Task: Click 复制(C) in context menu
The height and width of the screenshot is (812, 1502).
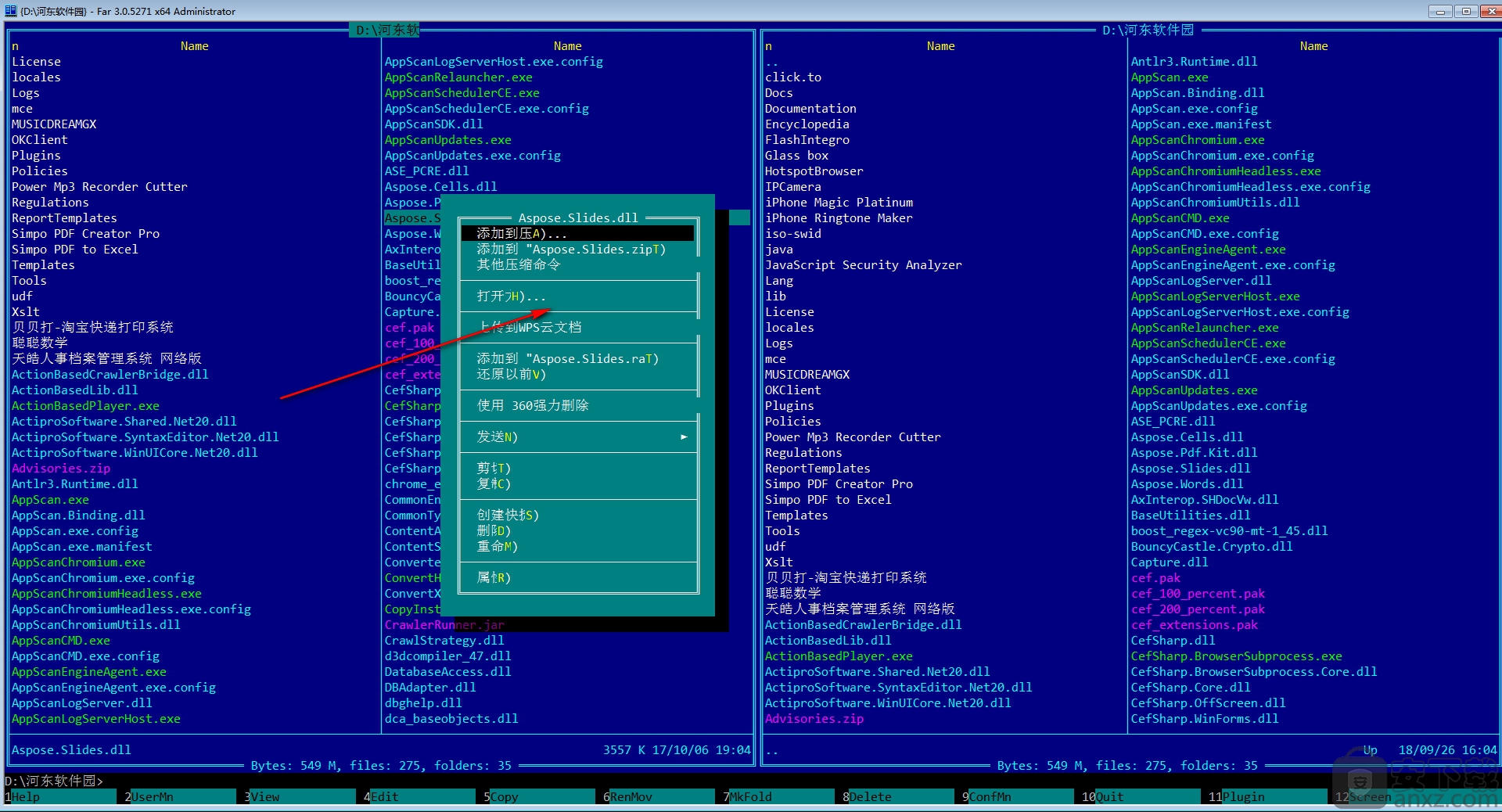Action: coord(577,483)
